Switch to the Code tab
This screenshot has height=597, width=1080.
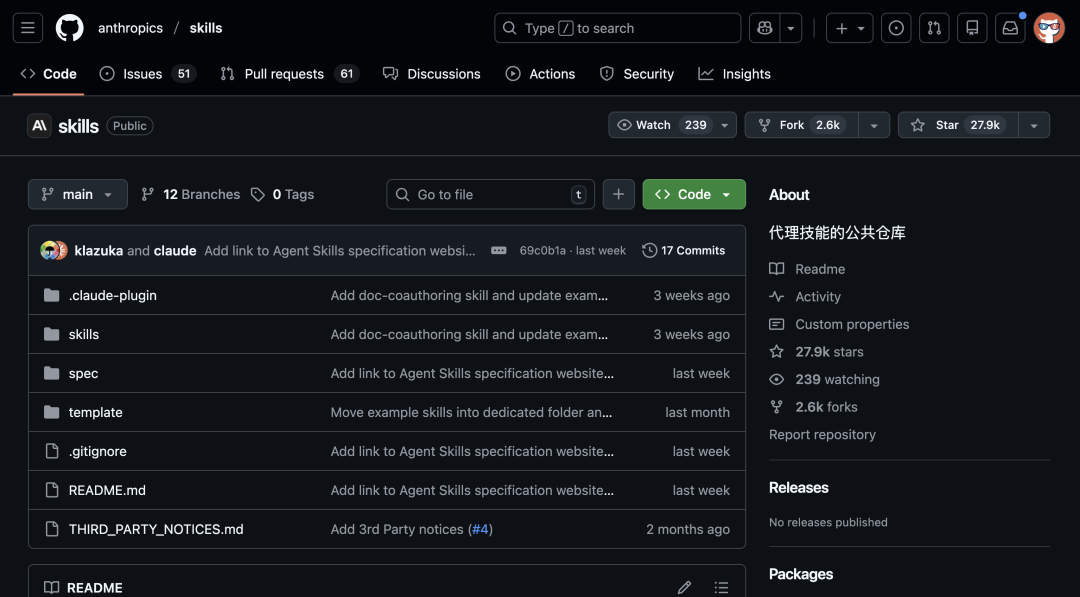click(48, 74)
